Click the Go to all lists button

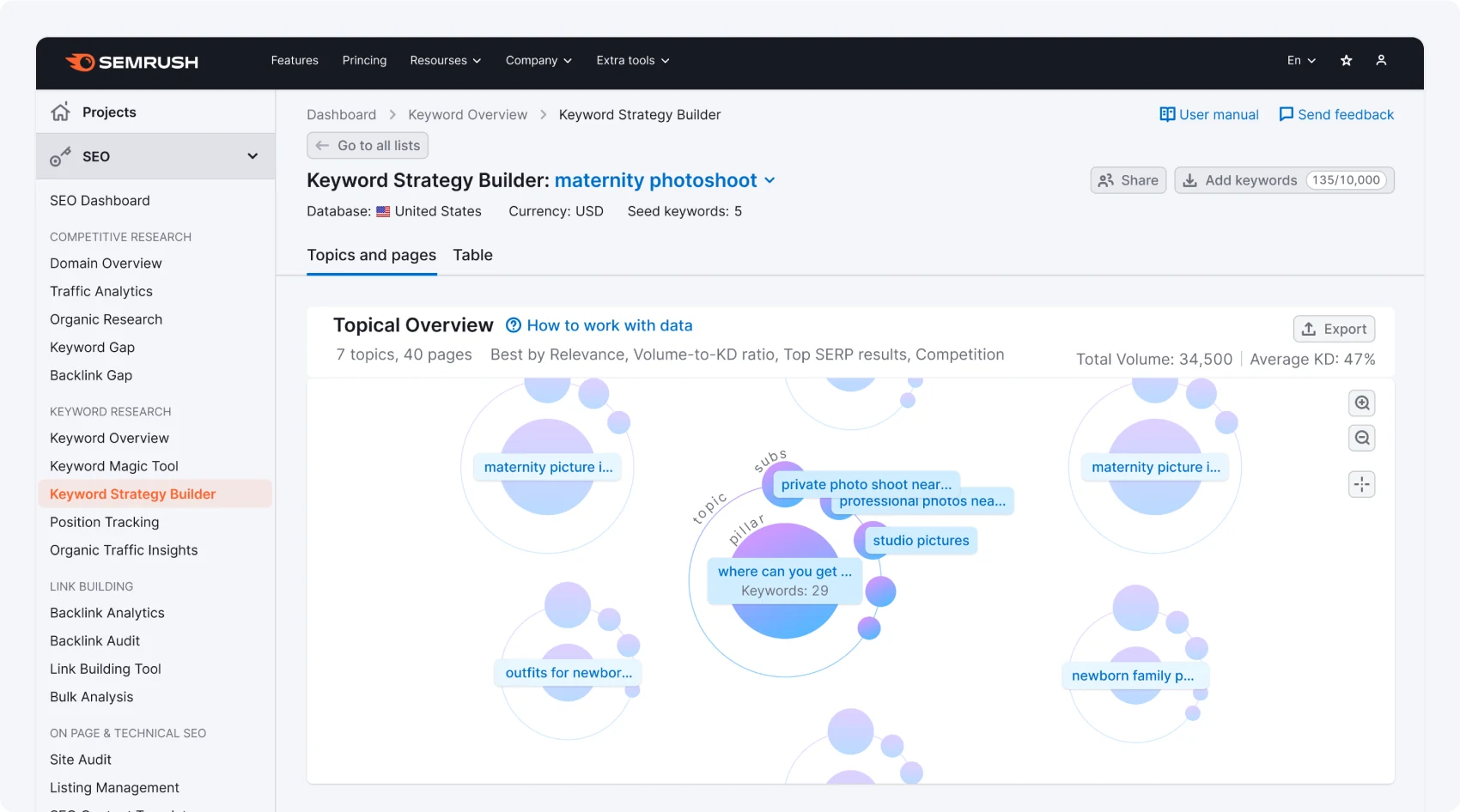(368, 145)
